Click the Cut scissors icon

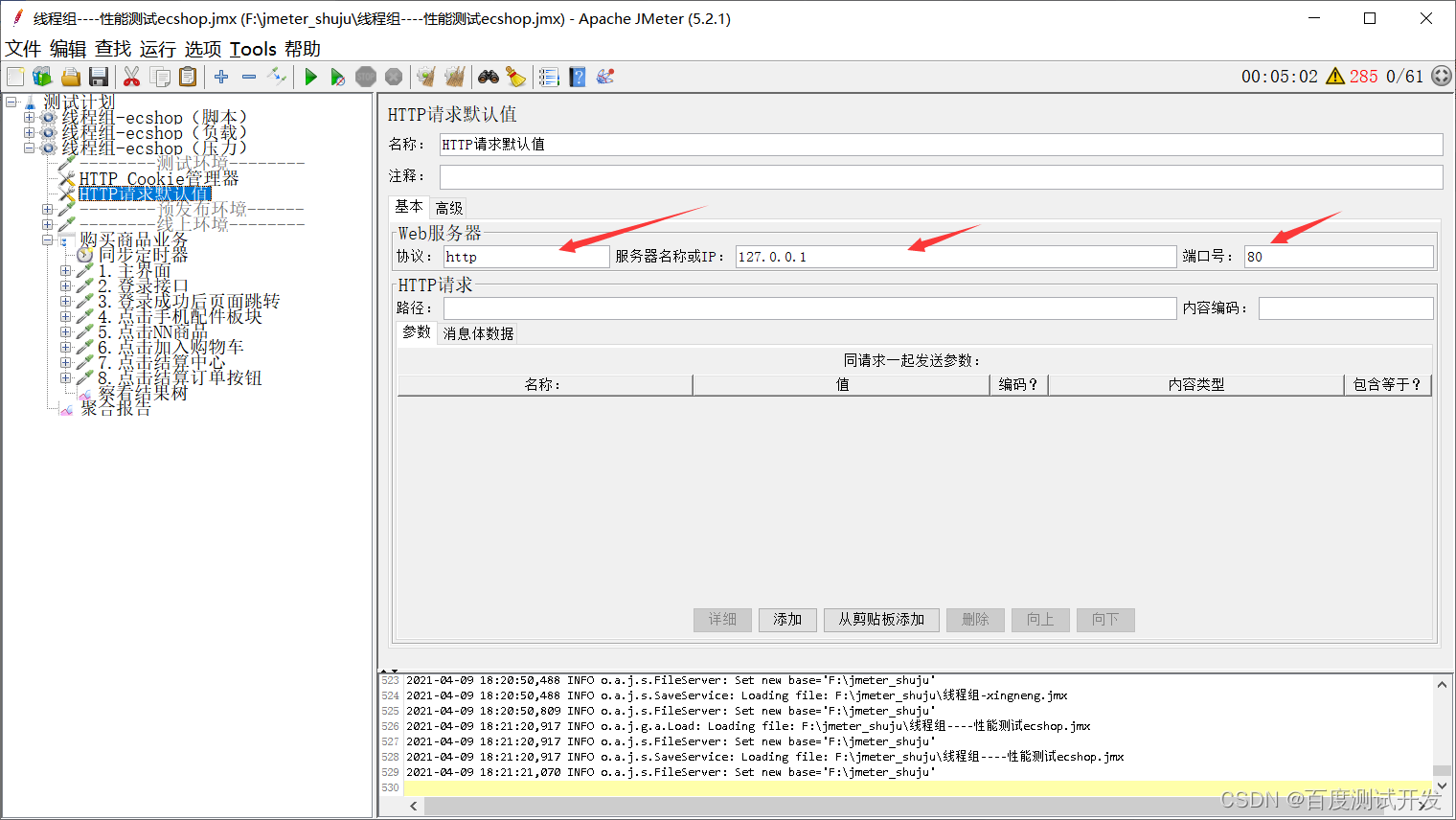pyautogui.click(x=132, y=77)
